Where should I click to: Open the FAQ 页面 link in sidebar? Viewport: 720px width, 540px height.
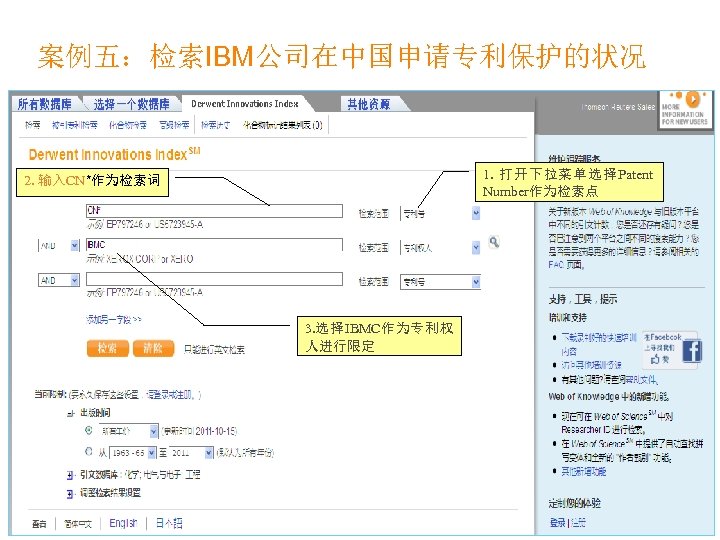pos(566,264)
